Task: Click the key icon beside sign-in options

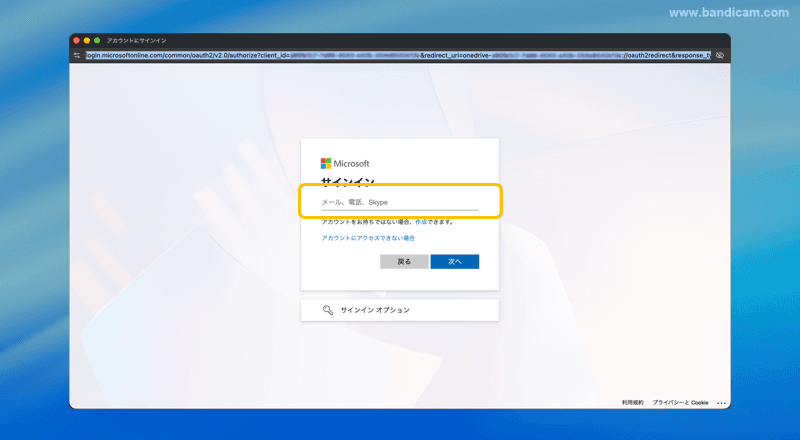Action: 328,310
